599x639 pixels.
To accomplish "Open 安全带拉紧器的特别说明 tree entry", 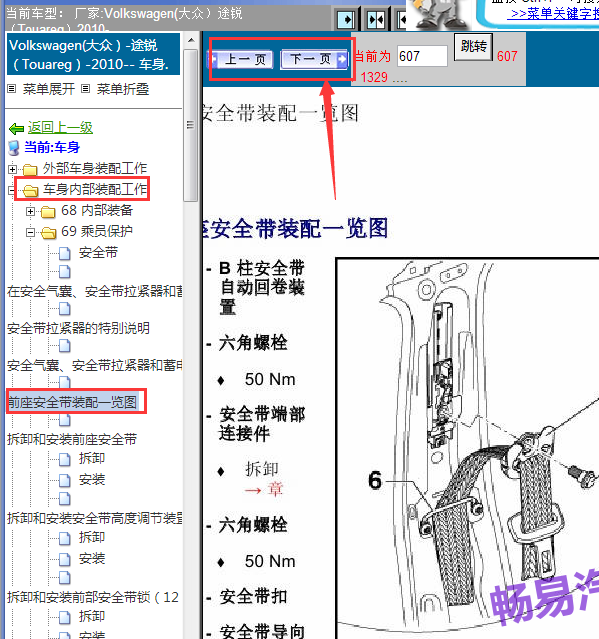I will (x=78, y=328).
